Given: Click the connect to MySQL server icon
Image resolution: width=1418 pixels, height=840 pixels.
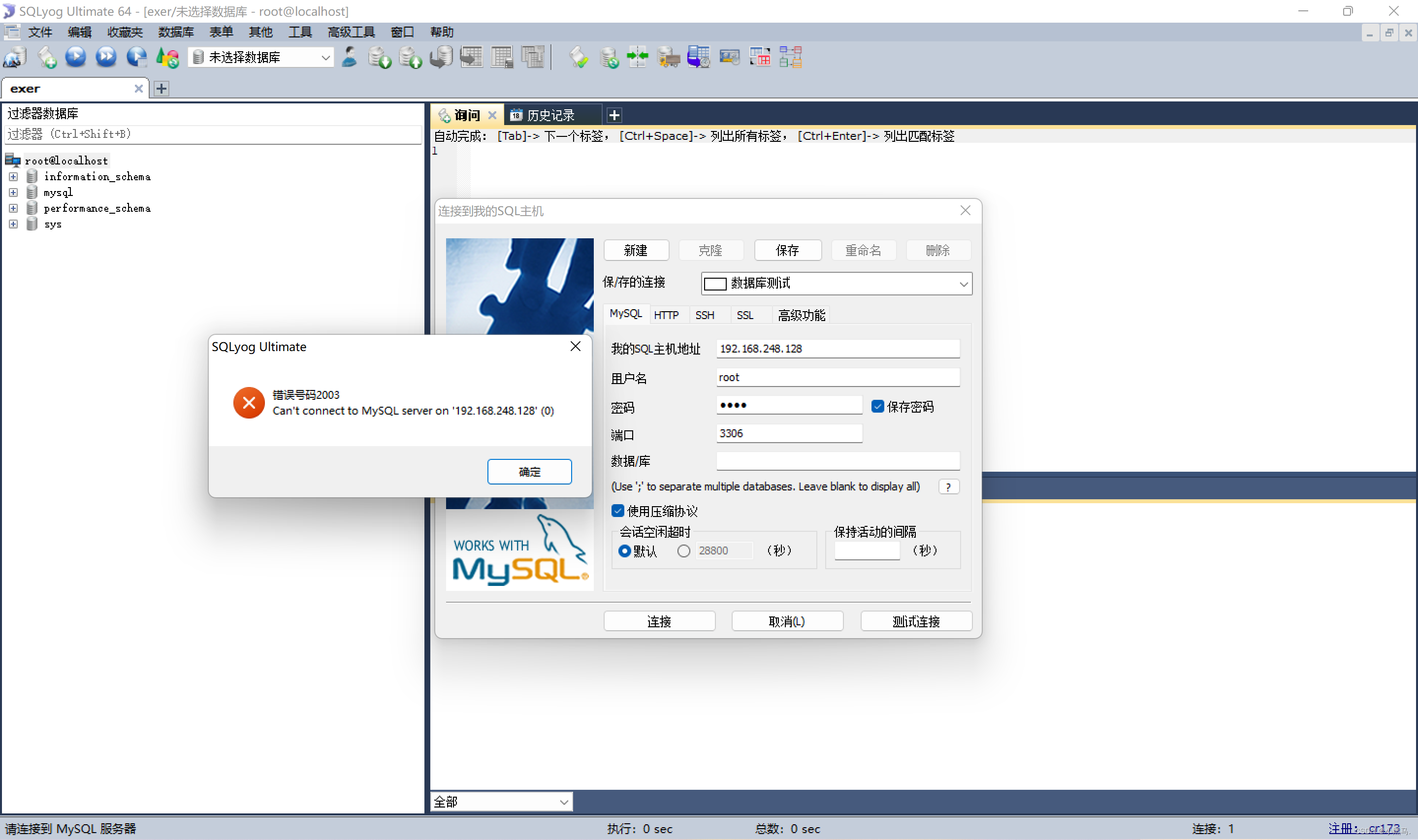Looking at the screenshot, I should (x=14, y=57).
